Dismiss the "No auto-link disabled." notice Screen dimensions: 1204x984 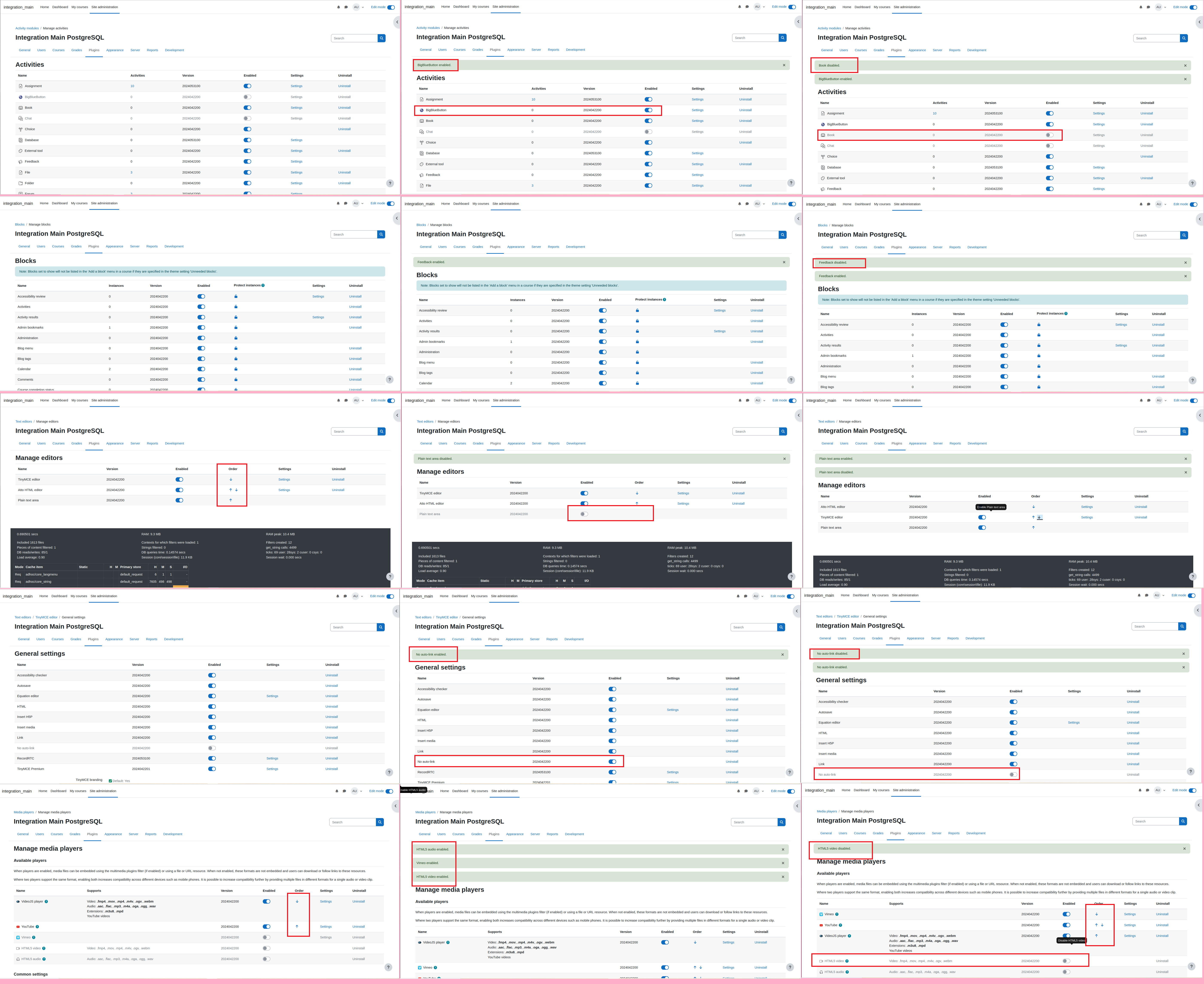[1184, 654]
